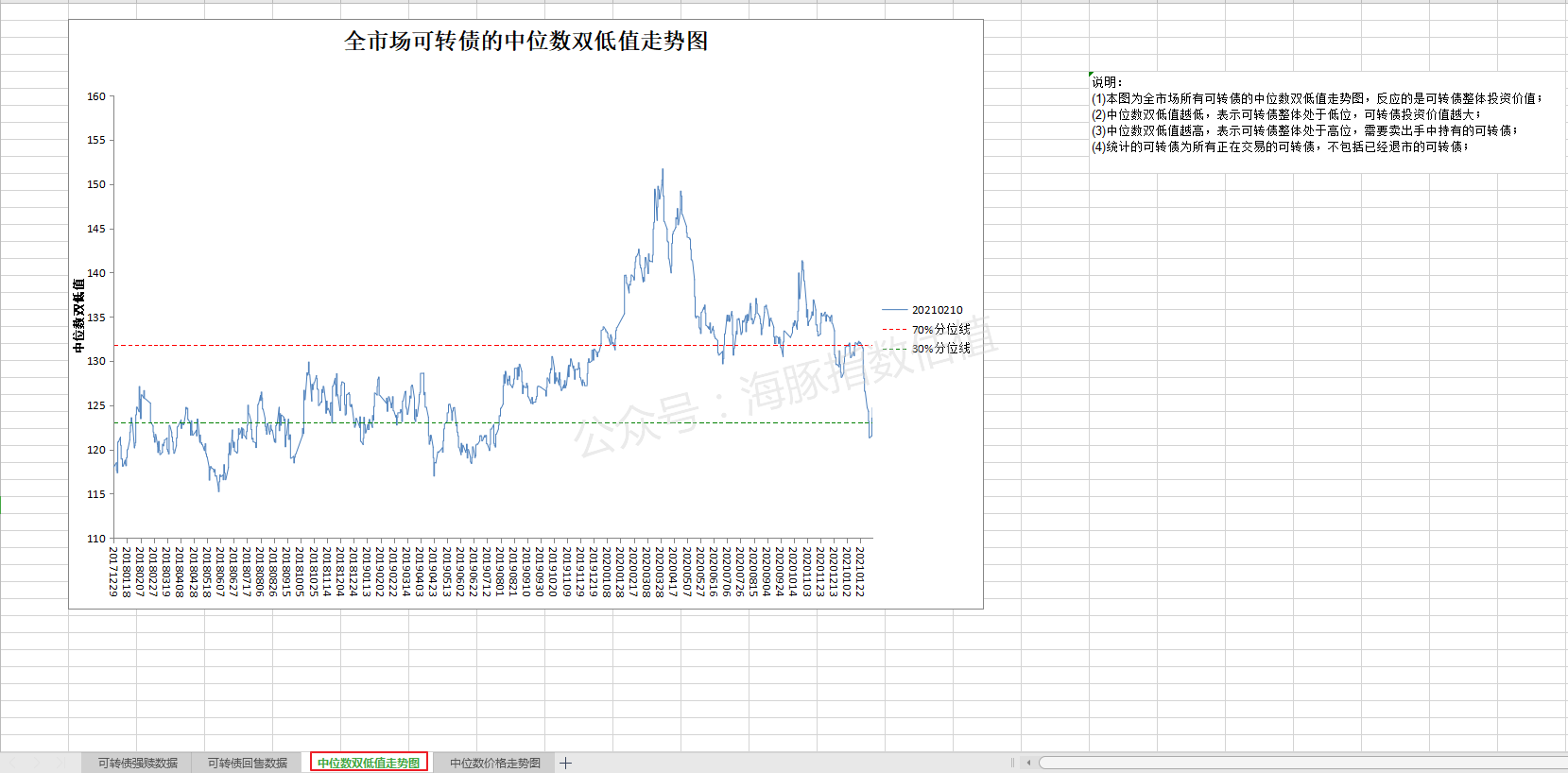The image size is (1568, 773).
Task: Go to the 中位数价格走势图 sheet tab
Action: (494, 763)
